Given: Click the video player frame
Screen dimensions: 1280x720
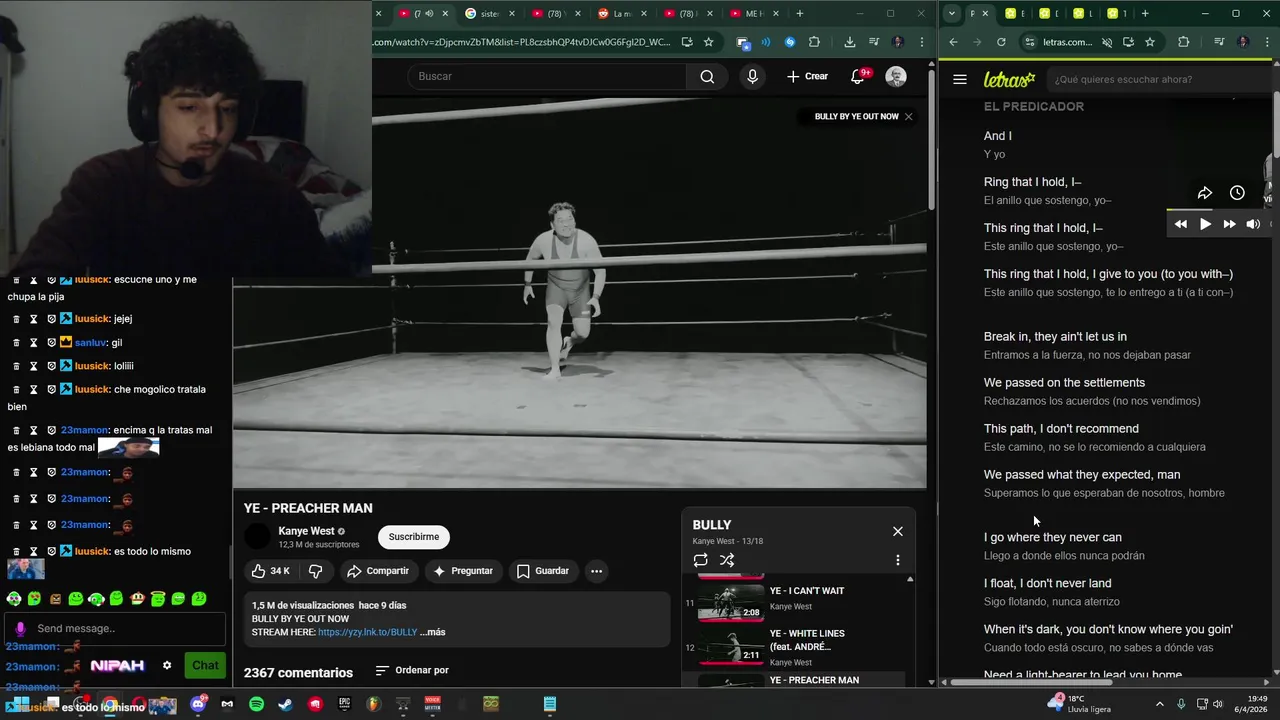Looking at the screenshot, I should pos(579,294).
